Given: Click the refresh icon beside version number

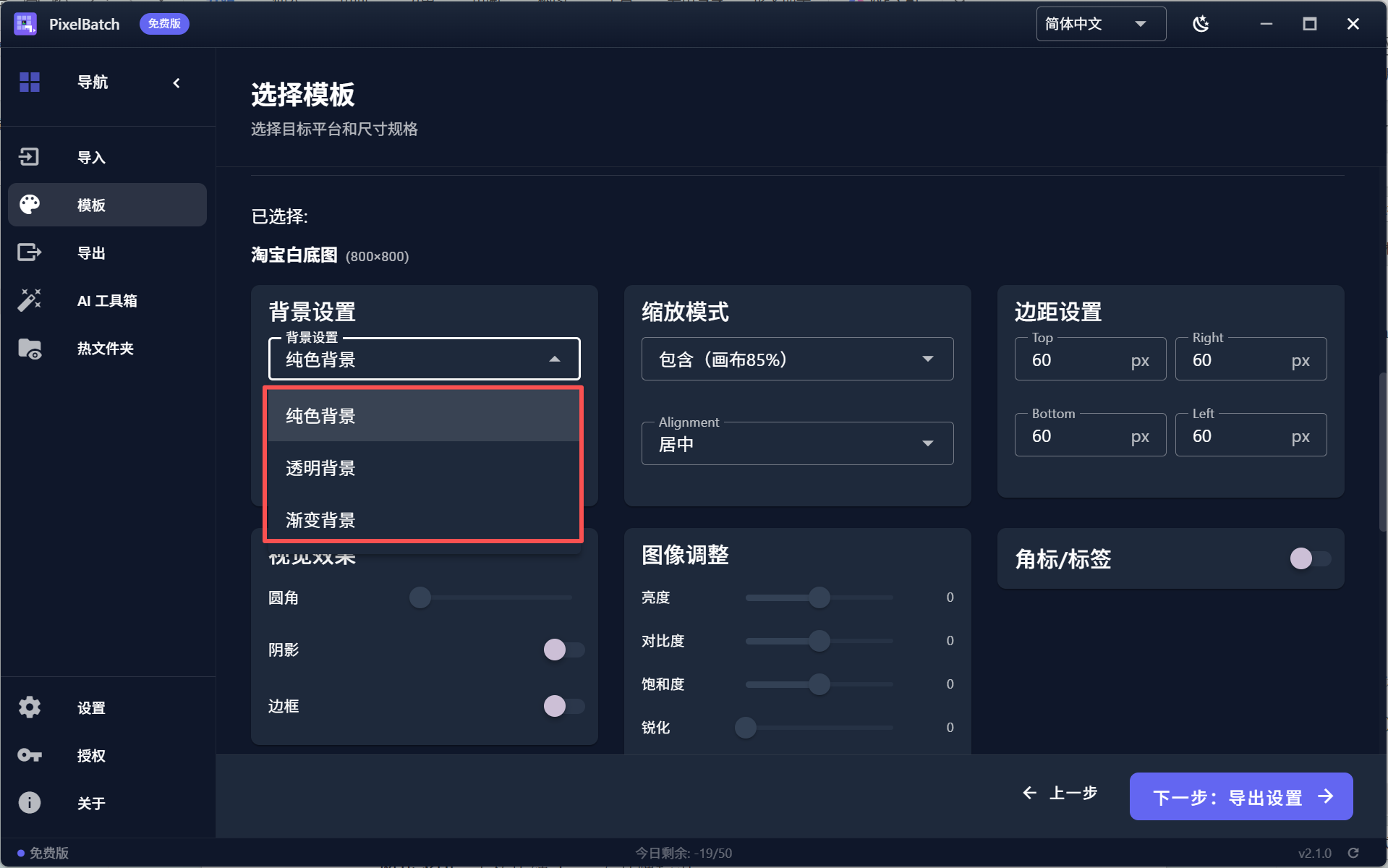Looking at the screenshot, I should [1353, 853].
